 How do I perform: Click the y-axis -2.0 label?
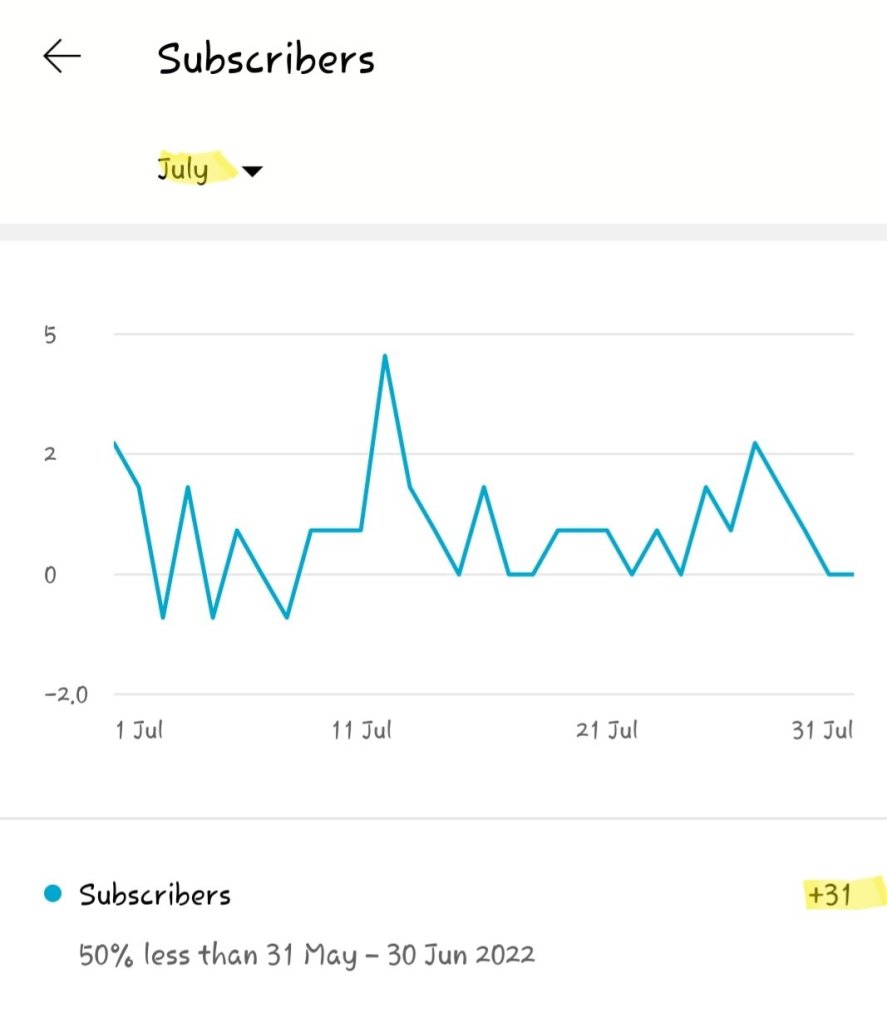[x=66, y=694]
